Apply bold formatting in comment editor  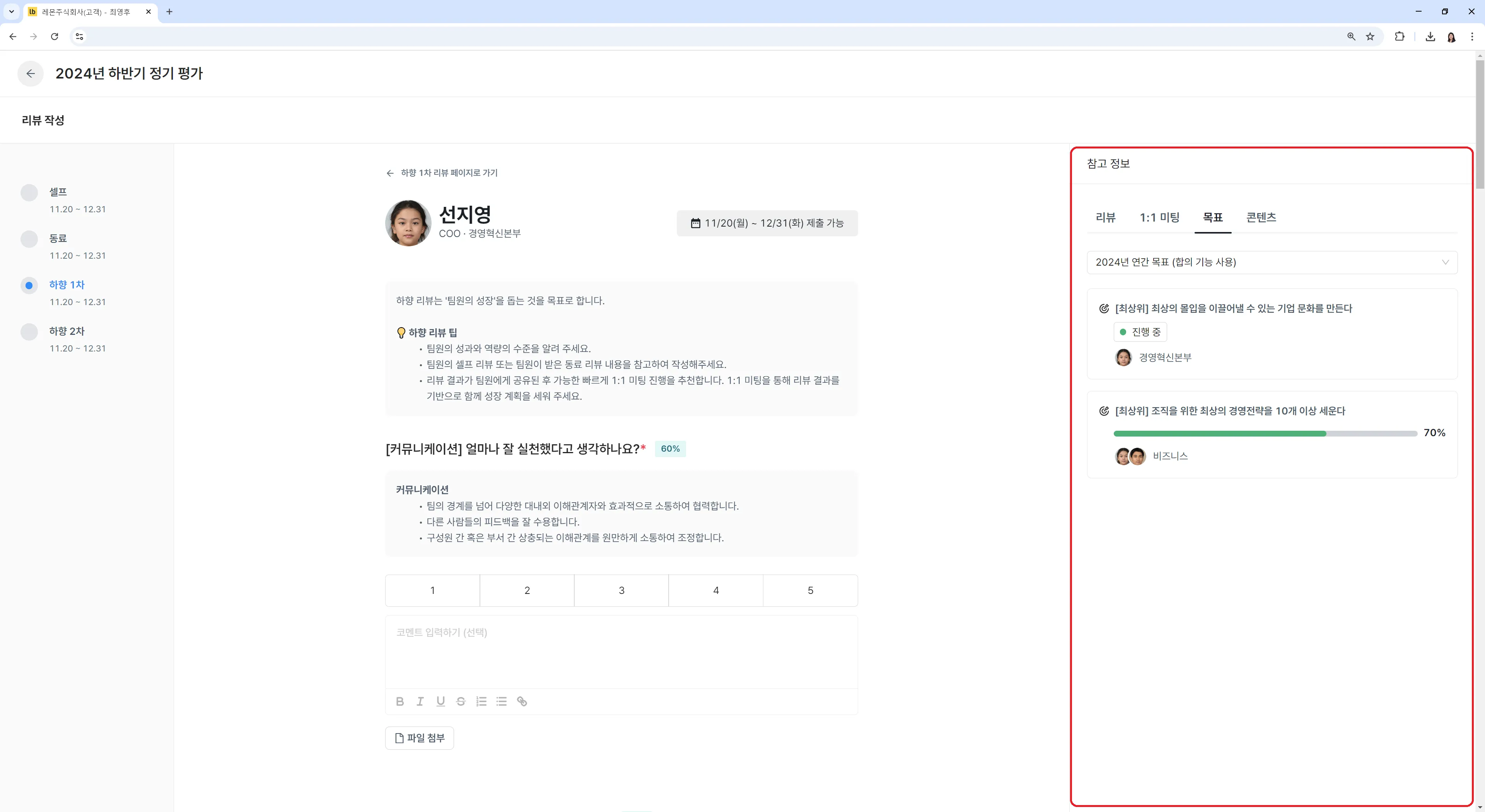pos(399,701)
